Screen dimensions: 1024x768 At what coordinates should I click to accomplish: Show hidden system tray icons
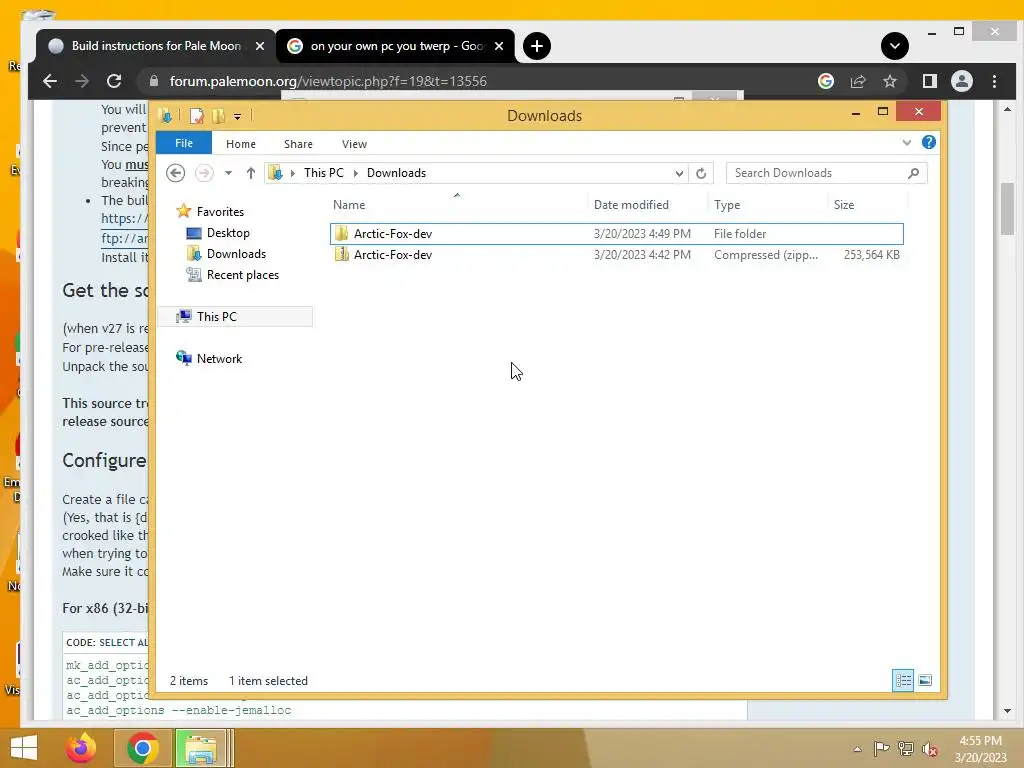click(x=857, y=749)
